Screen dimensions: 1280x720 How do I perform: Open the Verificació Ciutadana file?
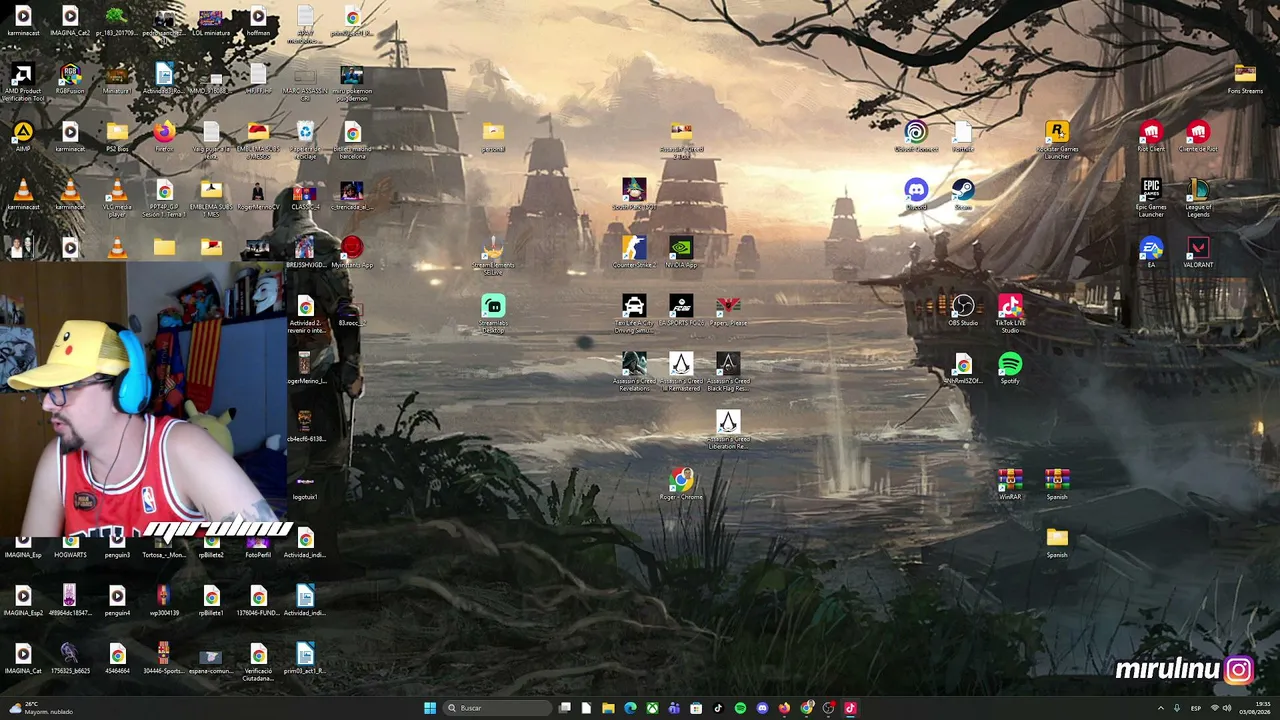(258, 661)
